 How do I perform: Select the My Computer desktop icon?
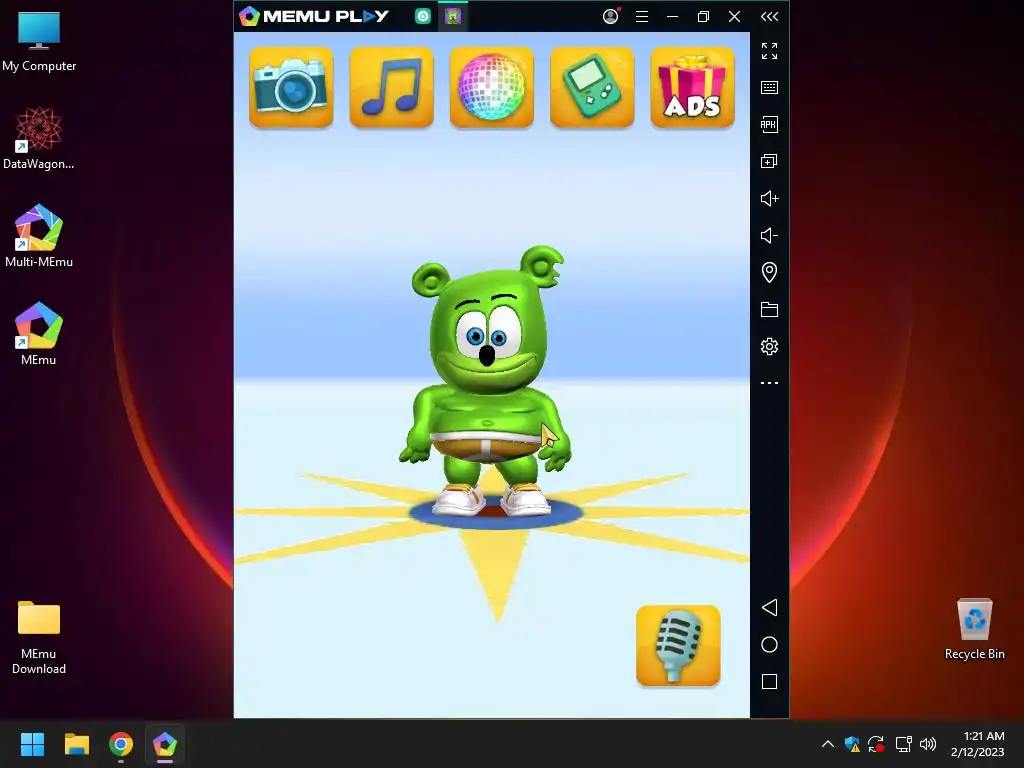coord(39,42)
